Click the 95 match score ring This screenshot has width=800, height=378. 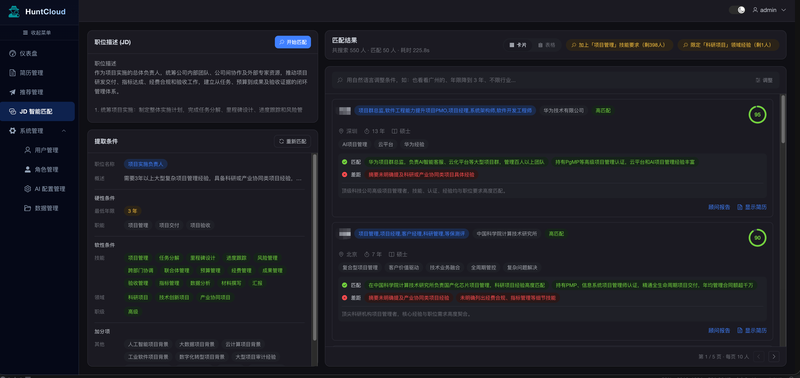pyautogui.click(x=757, y=115)
